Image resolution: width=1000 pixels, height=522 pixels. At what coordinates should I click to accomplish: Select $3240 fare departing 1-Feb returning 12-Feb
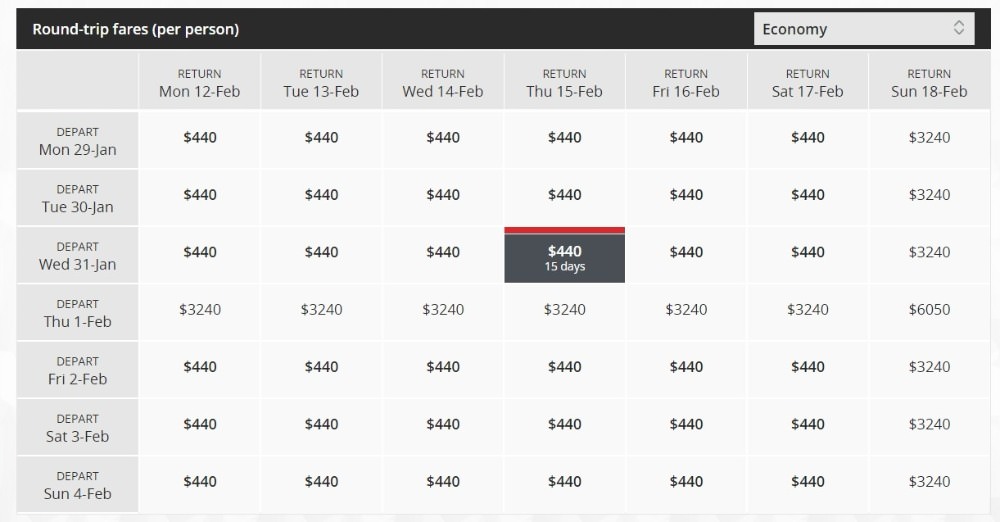coord(200,310)
